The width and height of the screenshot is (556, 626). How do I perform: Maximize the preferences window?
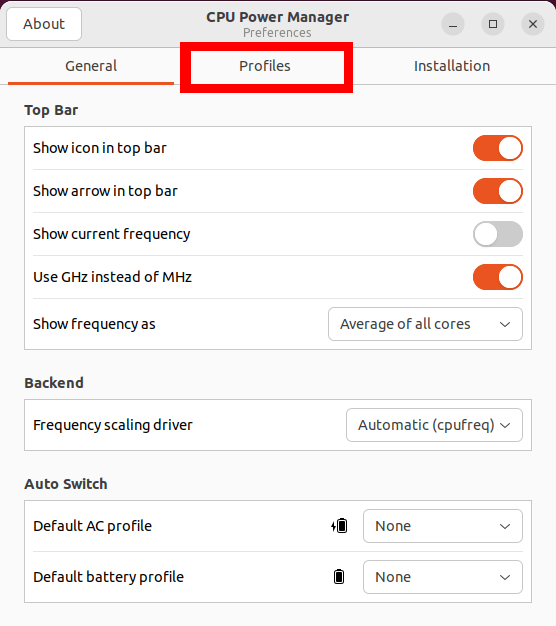pos(493,24)
